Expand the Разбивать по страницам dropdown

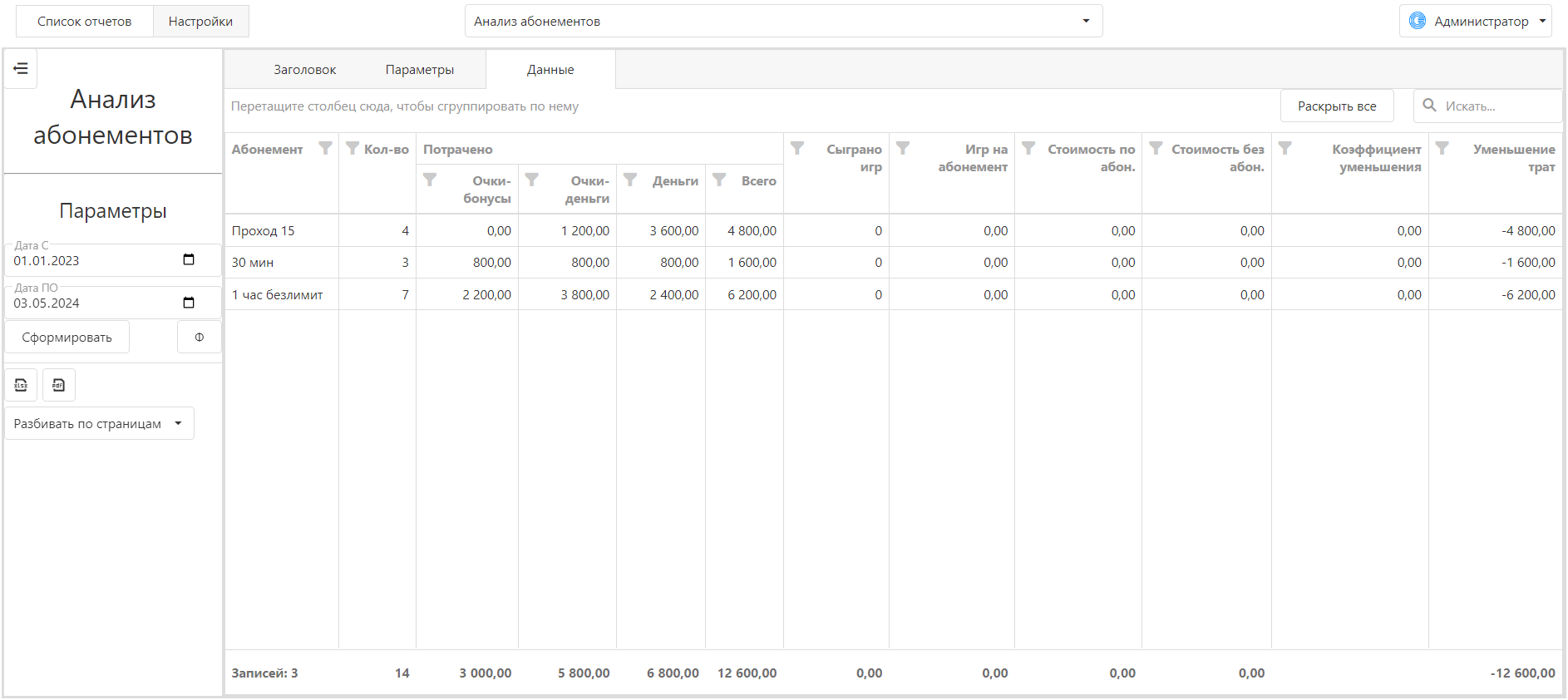pyautogui.click(x=100, y=423)
